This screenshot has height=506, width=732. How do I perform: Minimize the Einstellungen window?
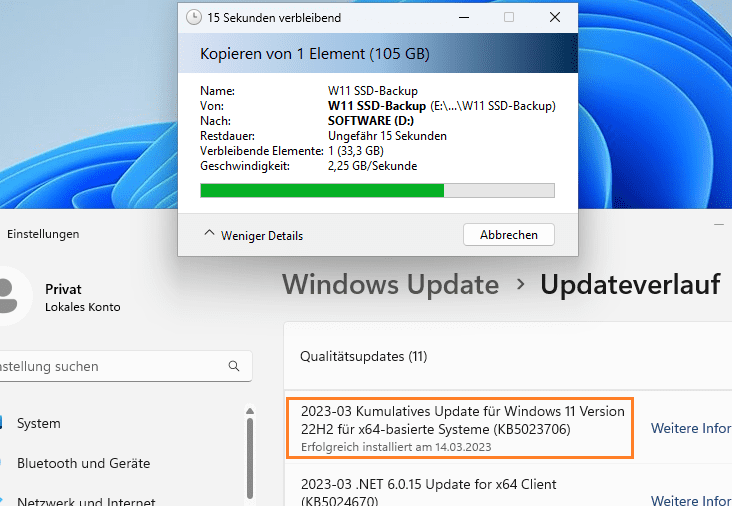click(x=719, y=225)
